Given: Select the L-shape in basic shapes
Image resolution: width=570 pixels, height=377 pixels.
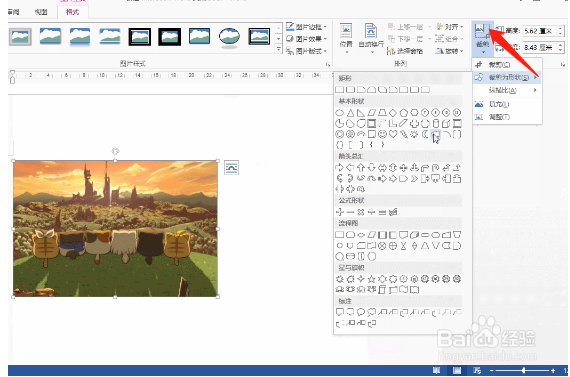Looking at the screenshot, I should point(393,124).
